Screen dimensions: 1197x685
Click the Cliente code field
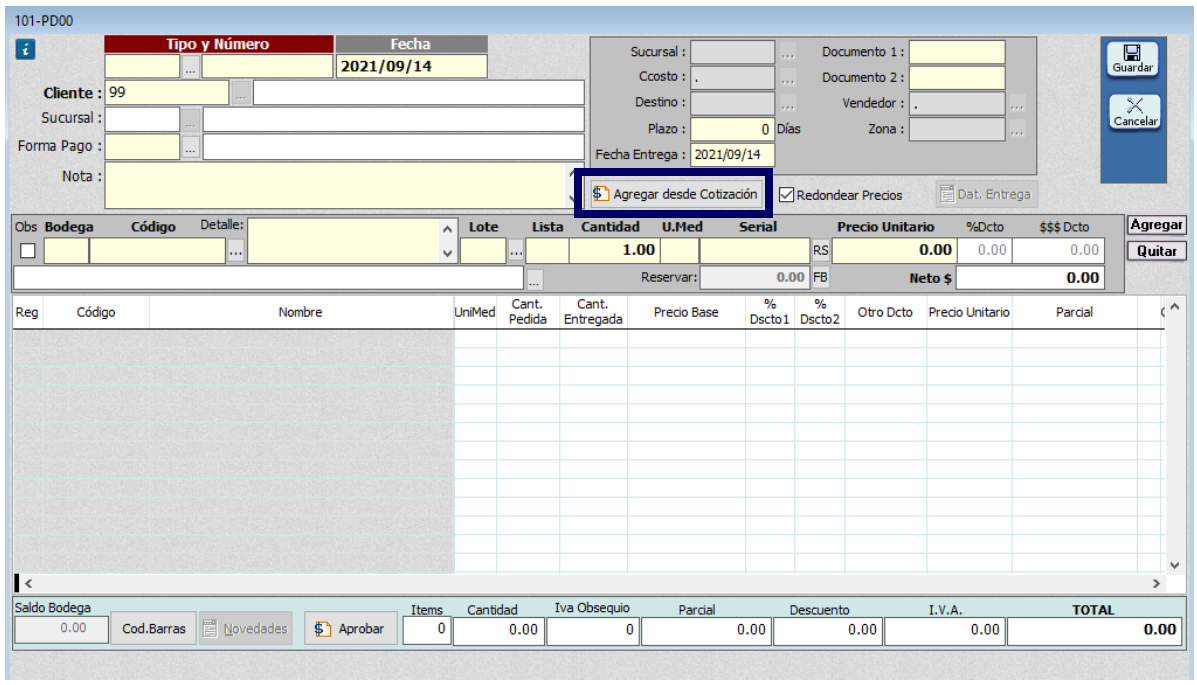coord(166,92)
